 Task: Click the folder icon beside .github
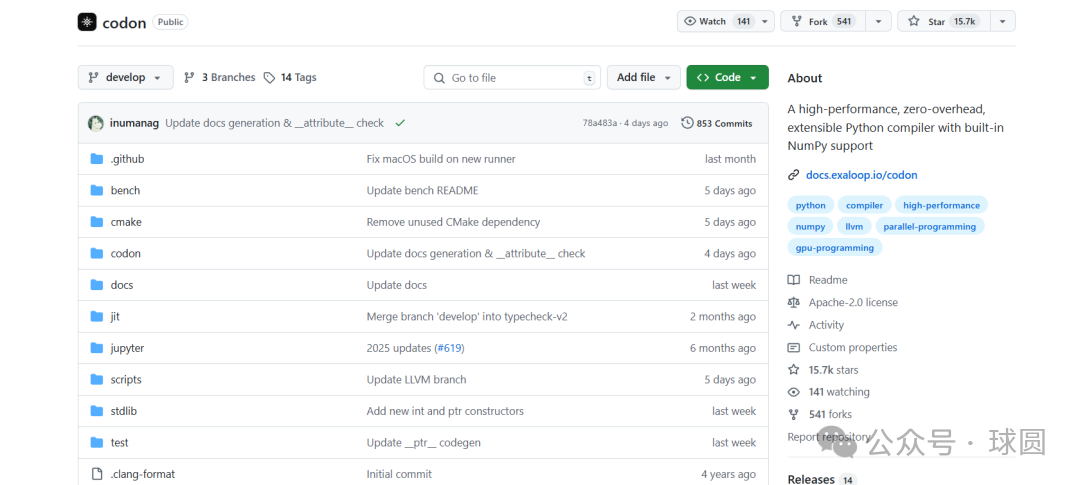click(x=96, y=159)
